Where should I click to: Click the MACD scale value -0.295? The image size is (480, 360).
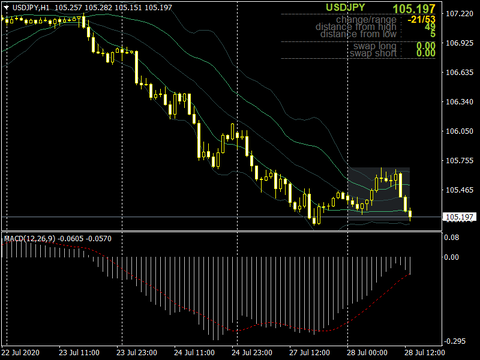click(x=455, y=341)
